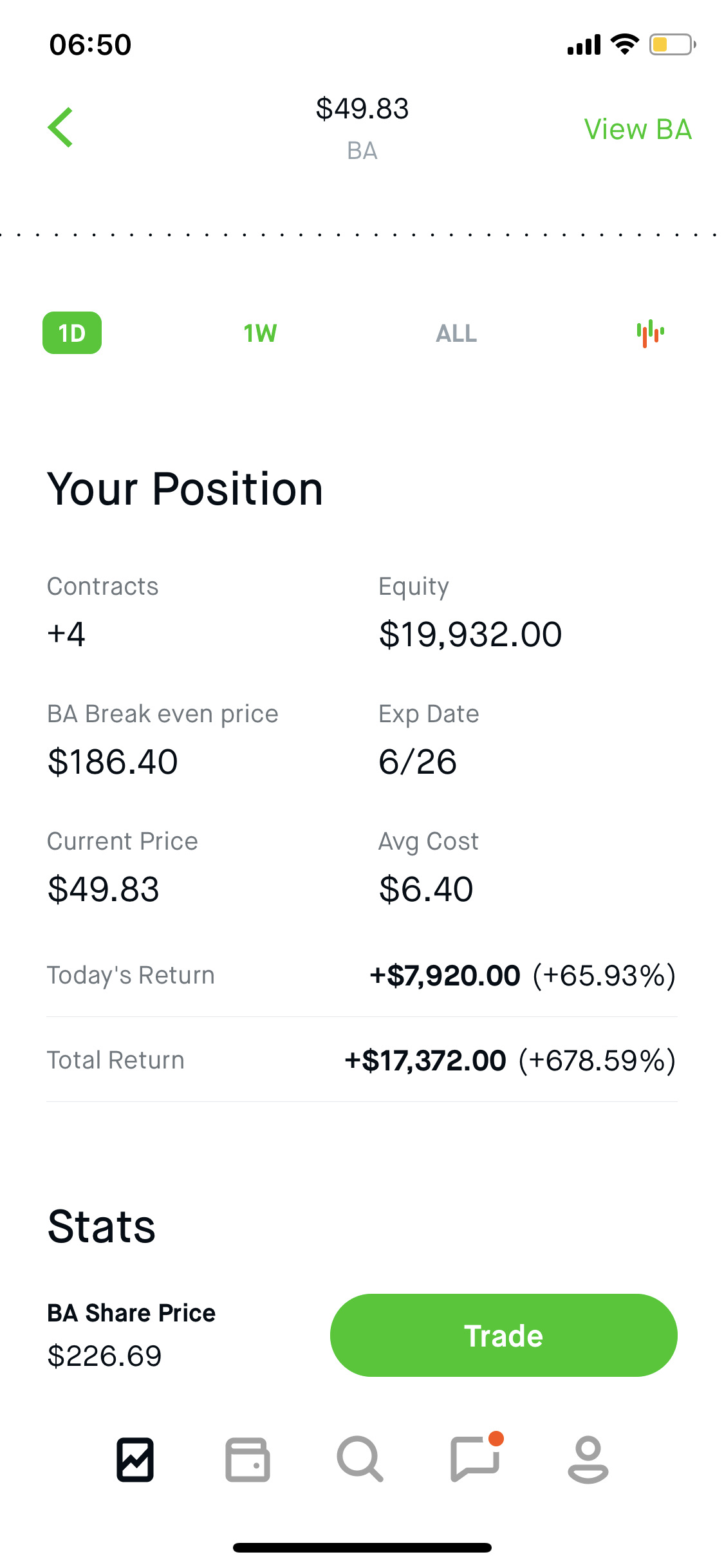The width and height of the screenshot is (724, 1568).
Task: Tap the Wi-Fi status icon
Action: (624, 44)
